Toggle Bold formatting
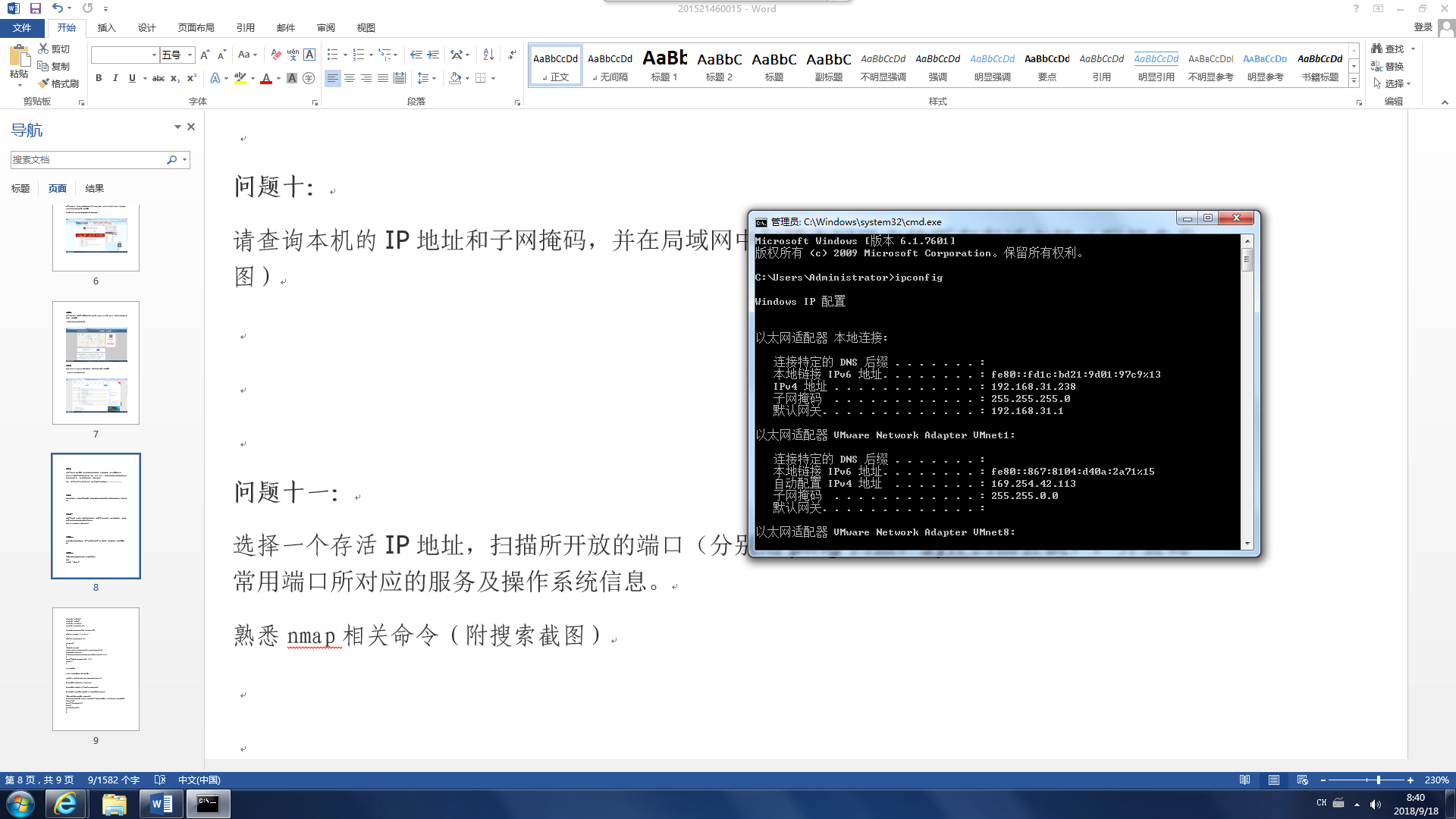This screenshot has height=819, width=1456. point(99,78)
